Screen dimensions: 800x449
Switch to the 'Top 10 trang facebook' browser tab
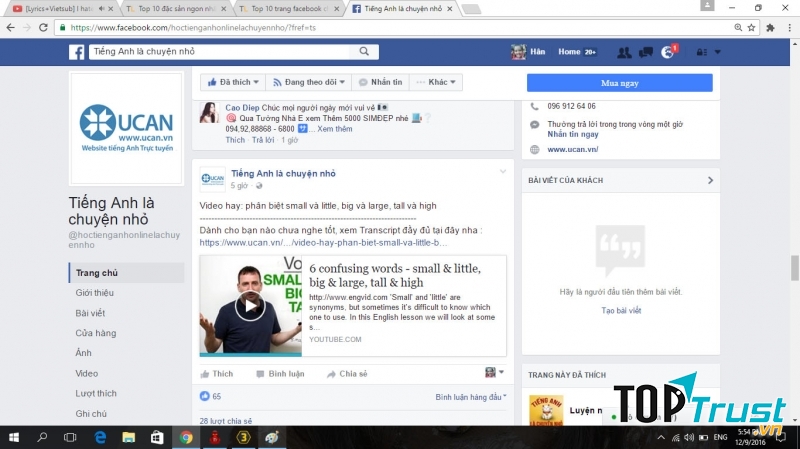point(289,8)
